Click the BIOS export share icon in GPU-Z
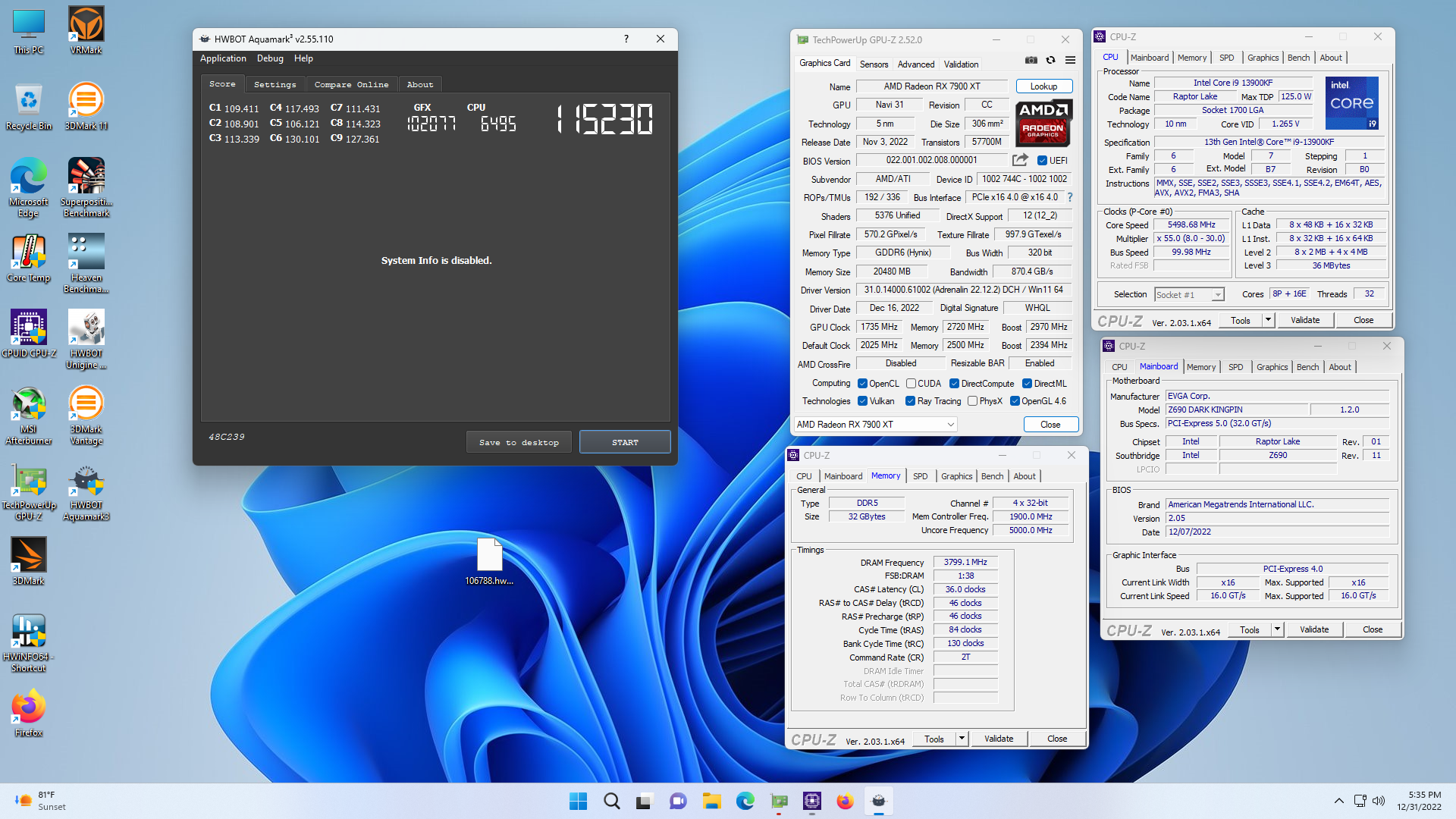Image resolution: width=1456 pixels, height=819 pixels. pyautogui.click(x=1020, y=160)
